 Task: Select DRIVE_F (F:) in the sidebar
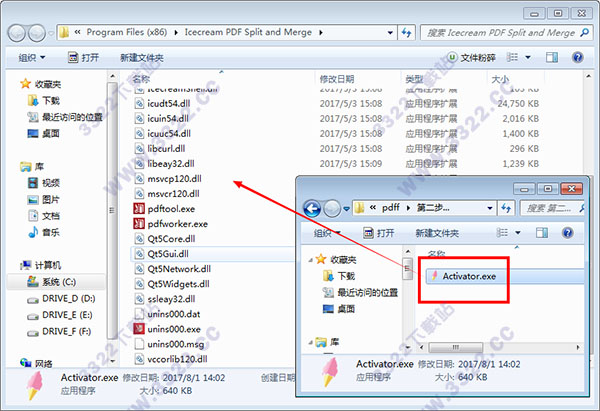coord(67,331)
